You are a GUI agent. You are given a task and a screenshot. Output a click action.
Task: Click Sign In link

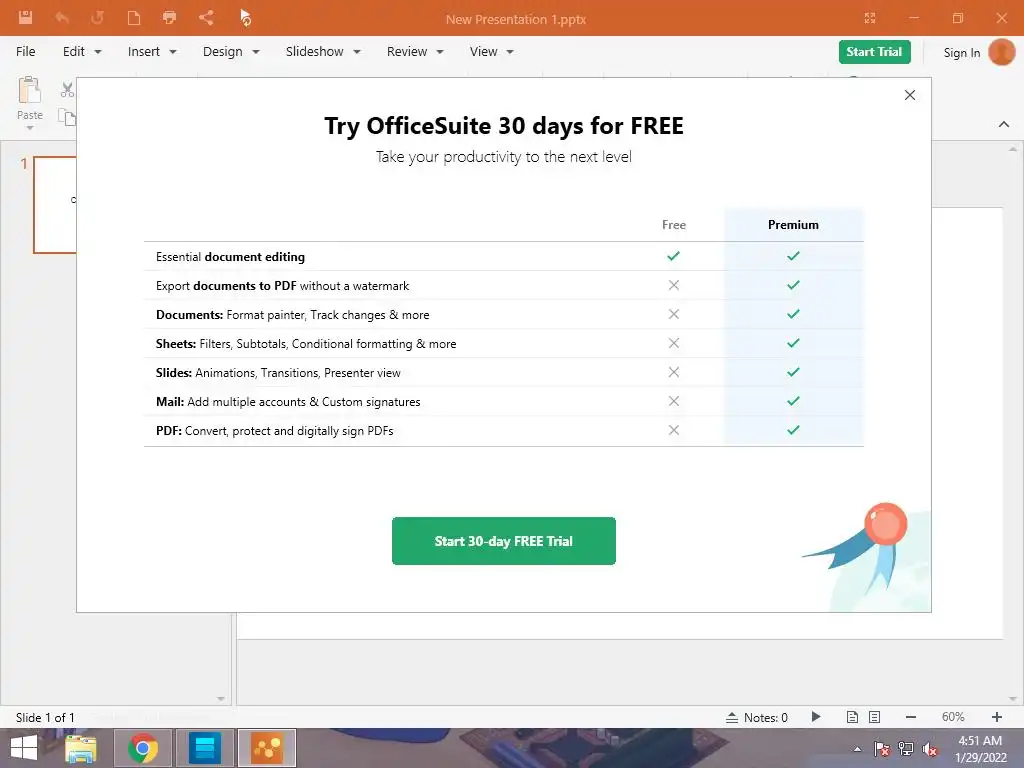[961, 53]
